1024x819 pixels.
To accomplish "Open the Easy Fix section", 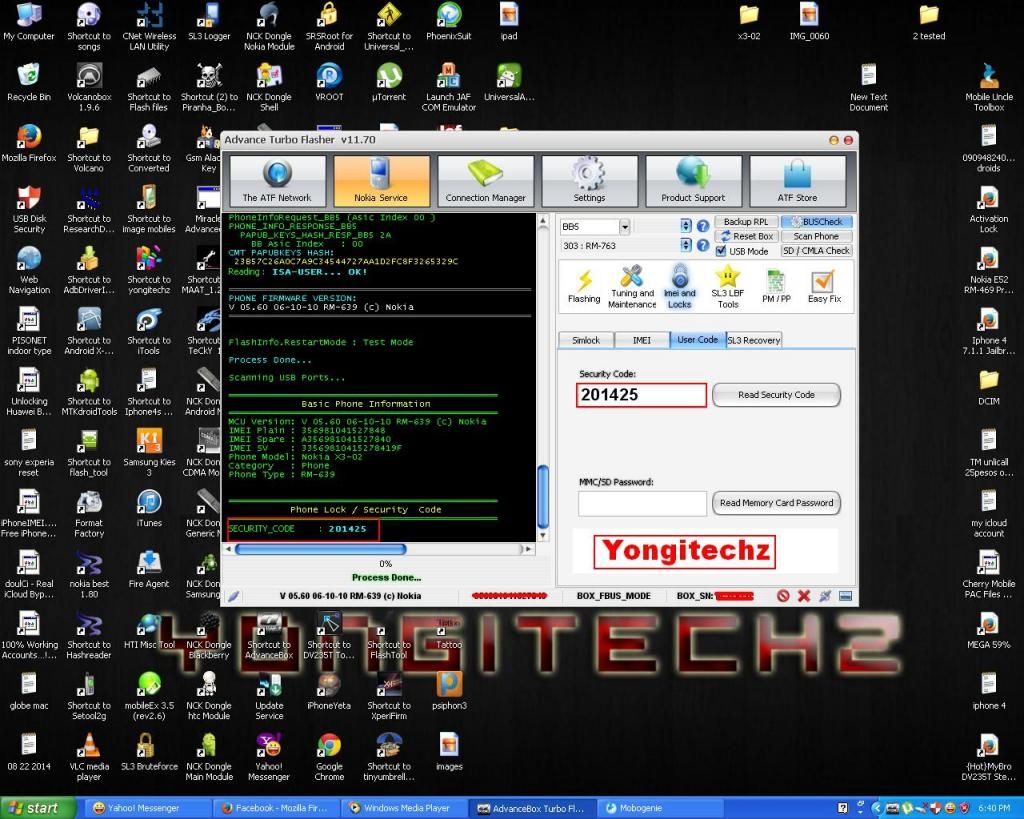I will tap(823, 285).
